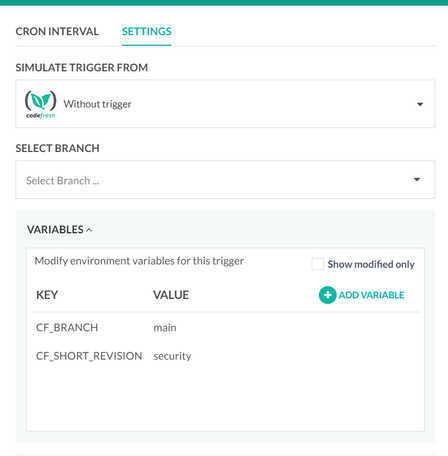Collapse the VARIABLES section

59,230
